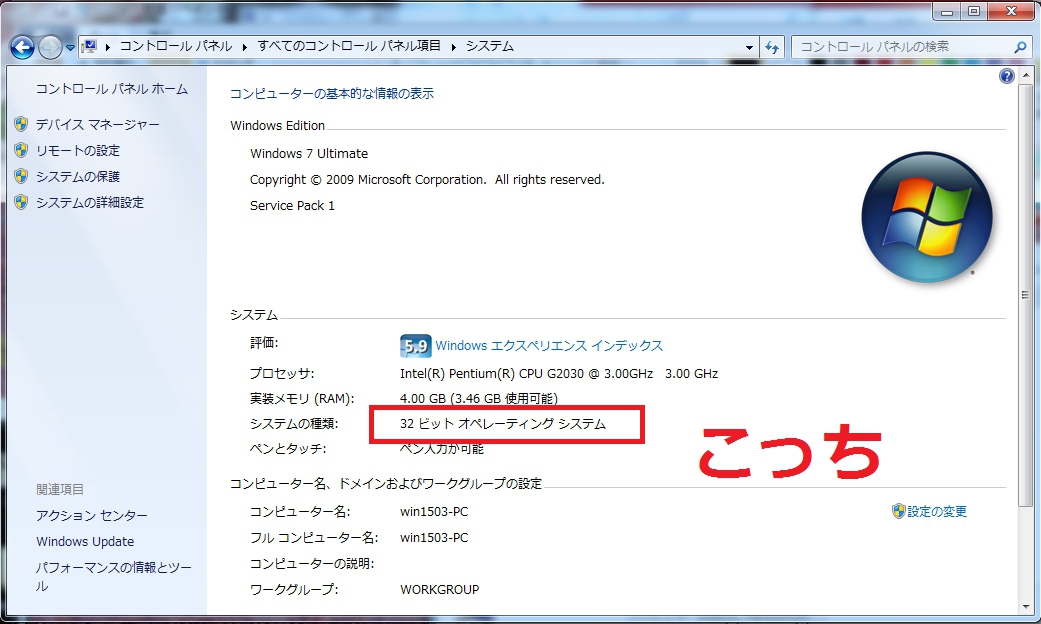Click 設定の変更 link

(937, 512)
